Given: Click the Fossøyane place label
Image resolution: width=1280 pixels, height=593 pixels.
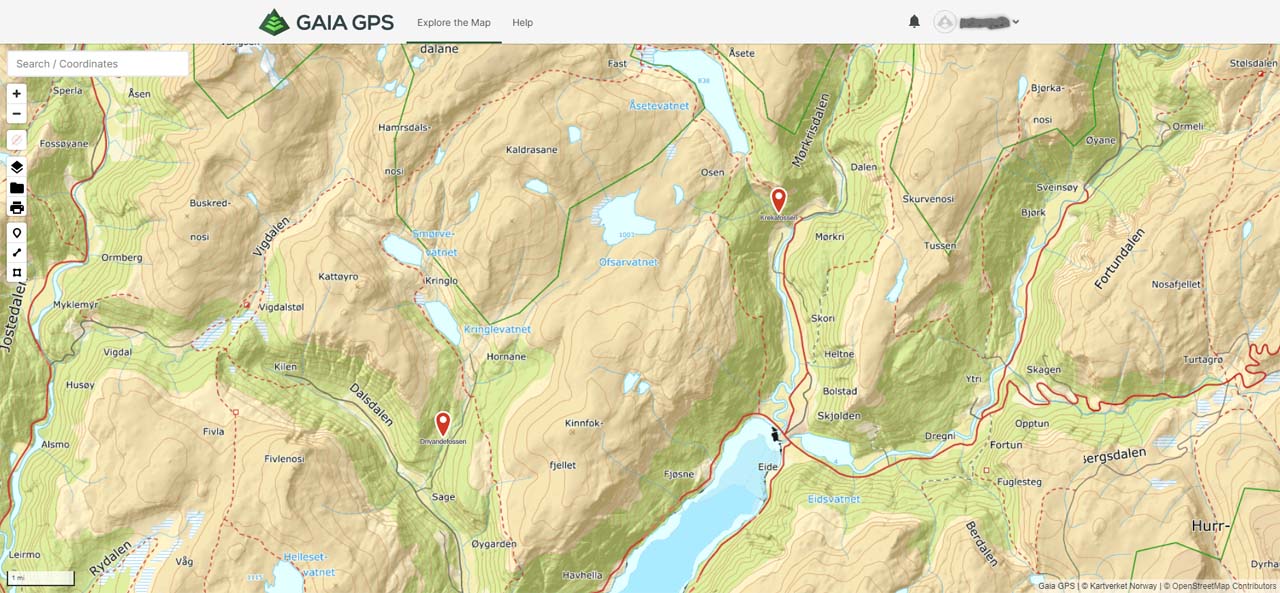Looking at the screenshot, I should click(x=64, y=144).
